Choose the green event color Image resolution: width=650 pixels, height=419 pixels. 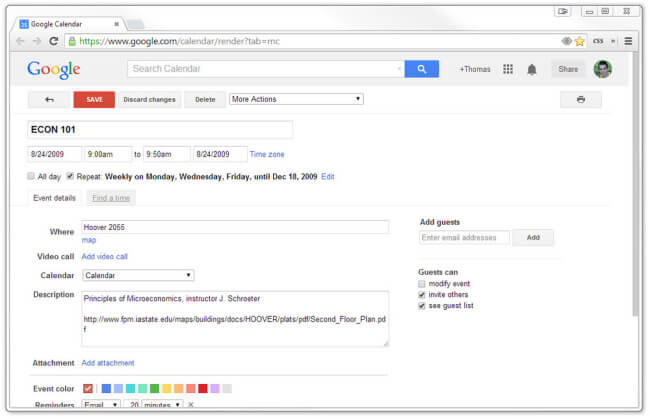(x=155, y=388)
